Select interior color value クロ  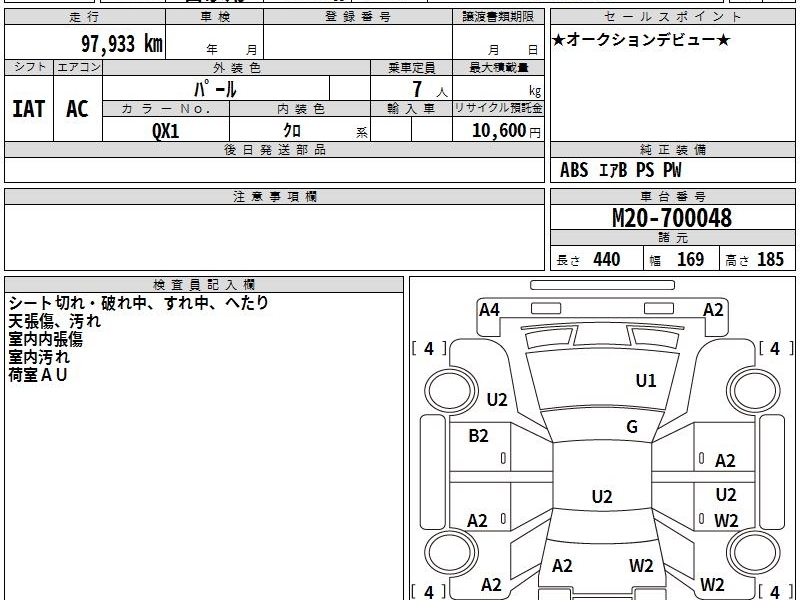(x=292, y=130)
